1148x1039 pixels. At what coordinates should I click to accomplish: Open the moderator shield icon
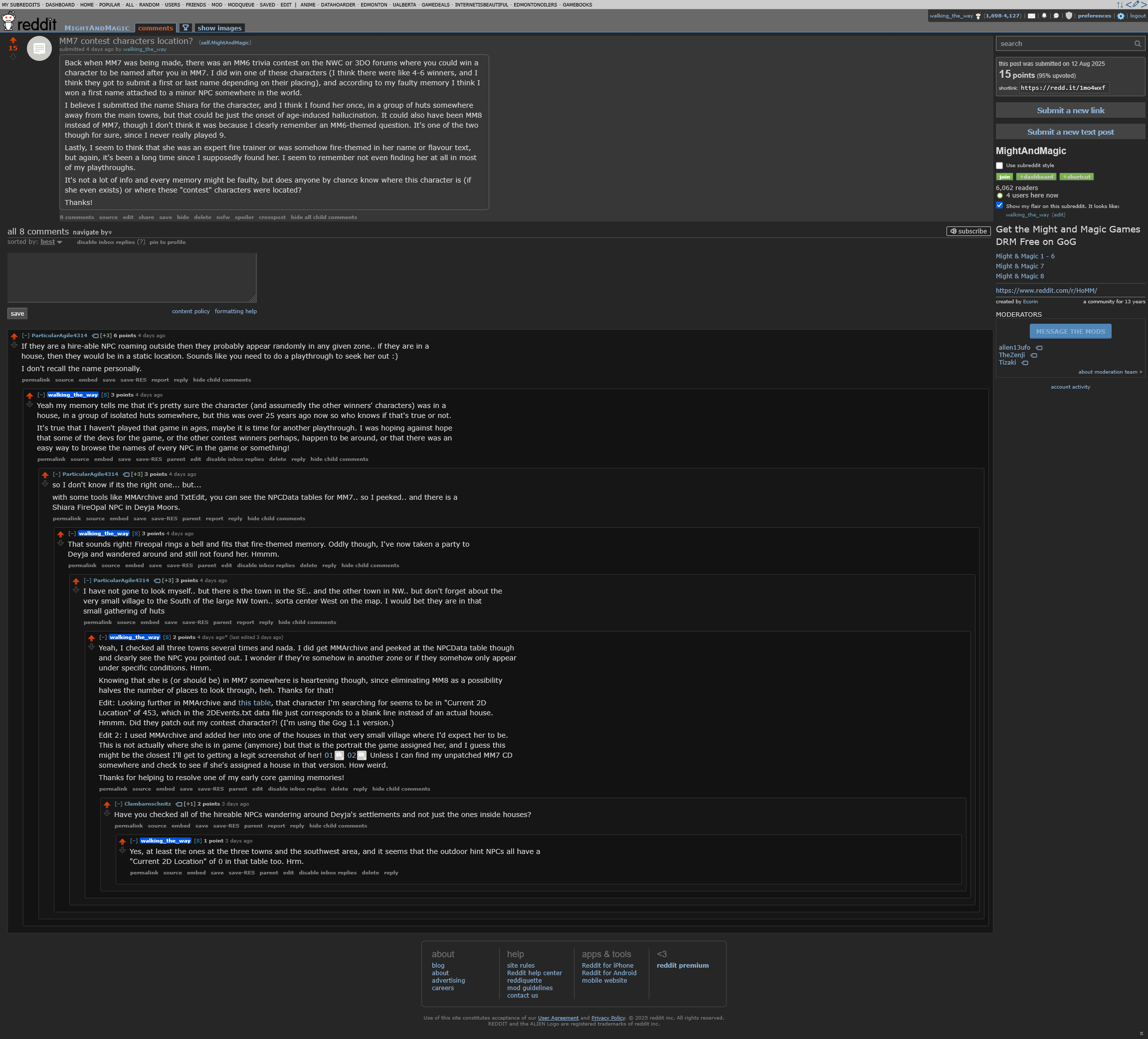[x=1068, y=16]
